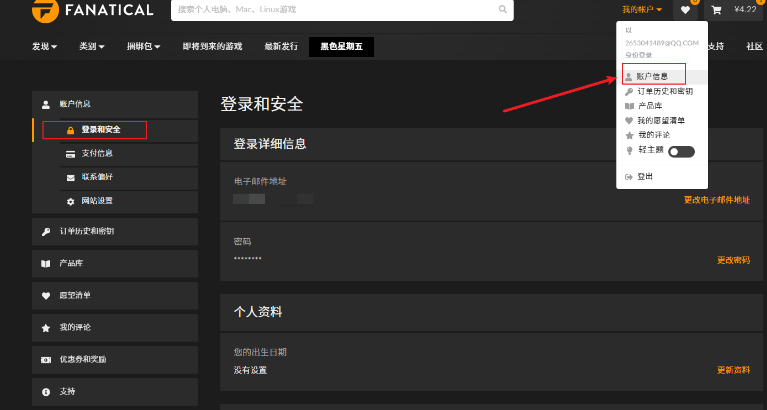Expand the 发现 navigation dropdown
The image size is (767, 410).
coord(45,46)
